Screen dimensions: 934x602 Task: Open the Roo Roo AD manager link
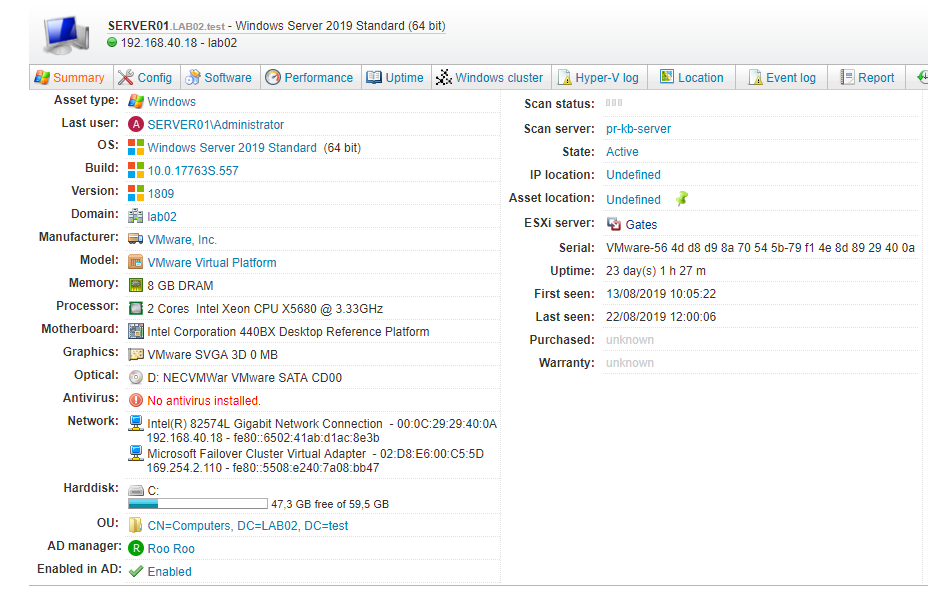[171, 549]
